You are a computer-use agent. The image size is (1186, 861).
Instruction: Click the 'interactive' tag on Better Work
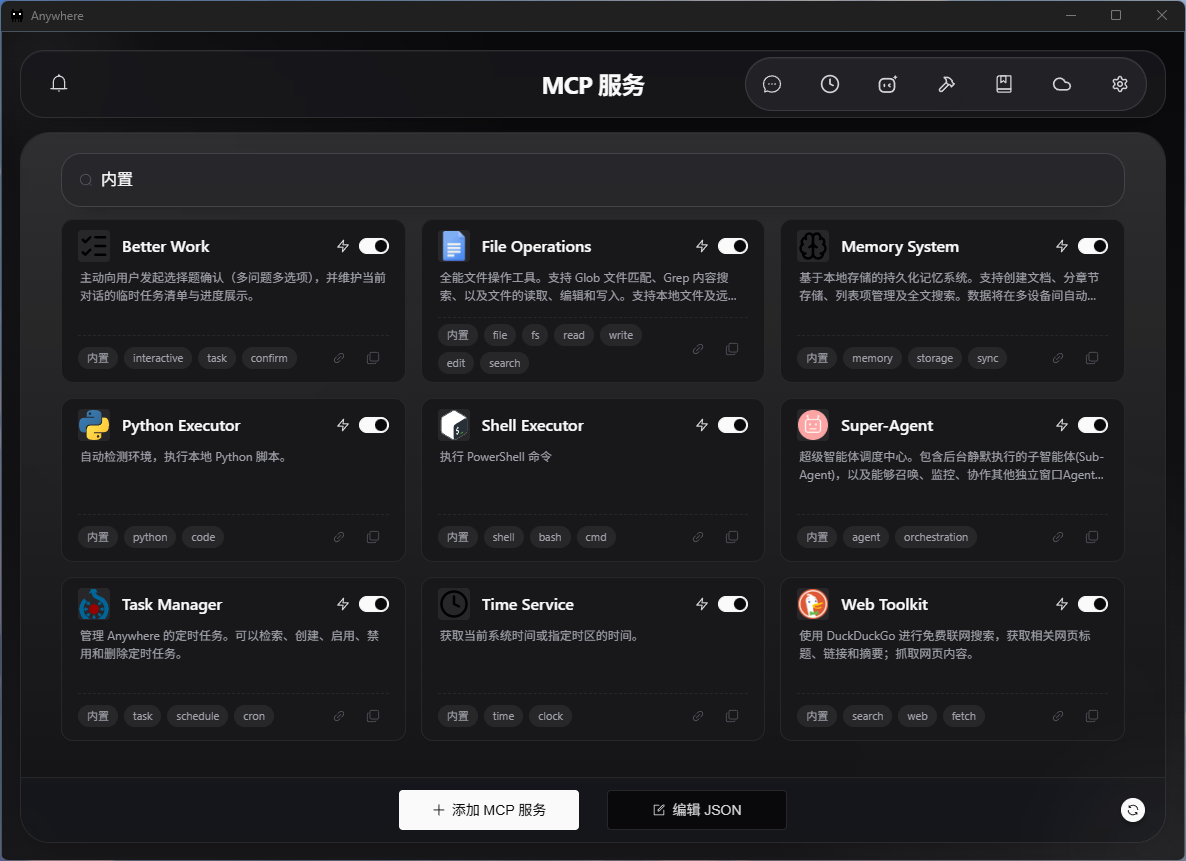coord(158,358)
